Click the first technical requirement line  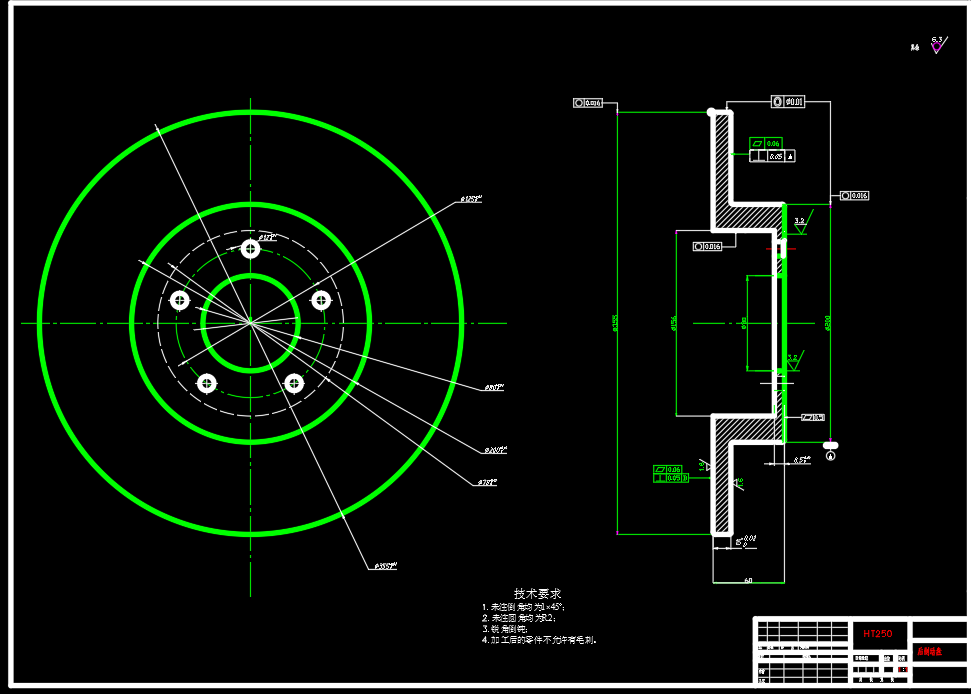[523, 607]
